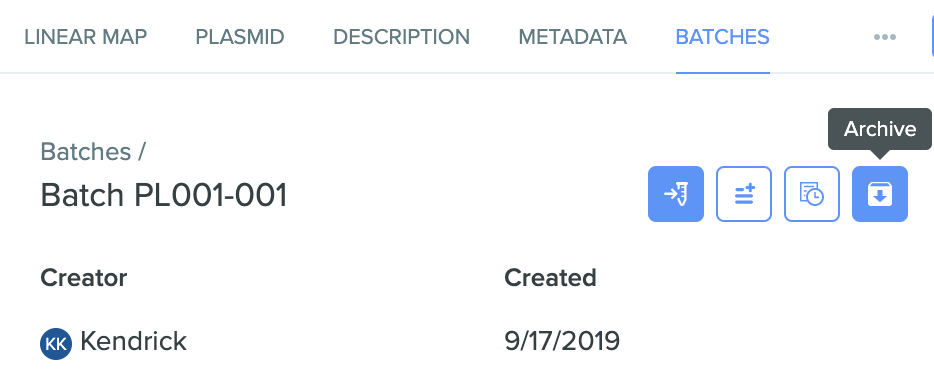Click the partial blue button at tab bar edge
Viewport: 934px width, 380px height.
click(932, 37)
